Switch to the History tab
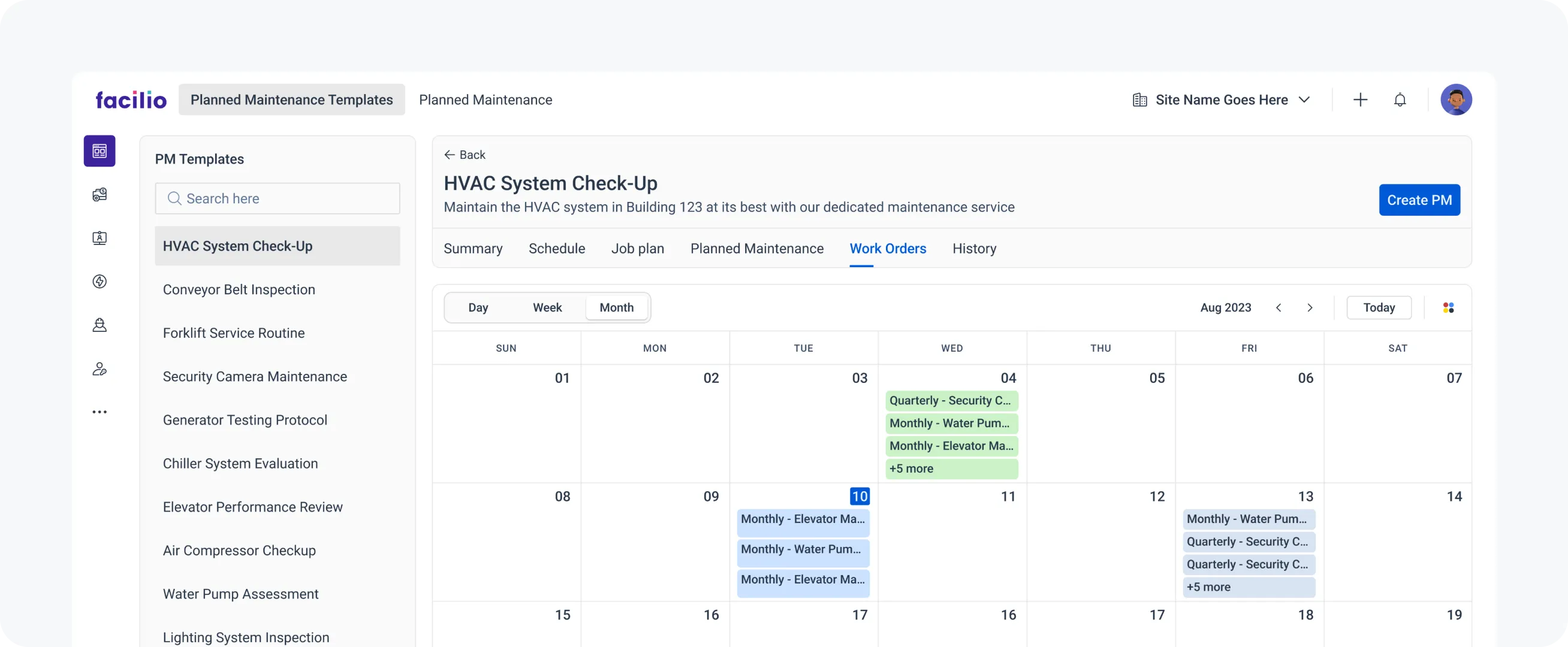This screenshot has height=647, width=1568. pos(974,249)
